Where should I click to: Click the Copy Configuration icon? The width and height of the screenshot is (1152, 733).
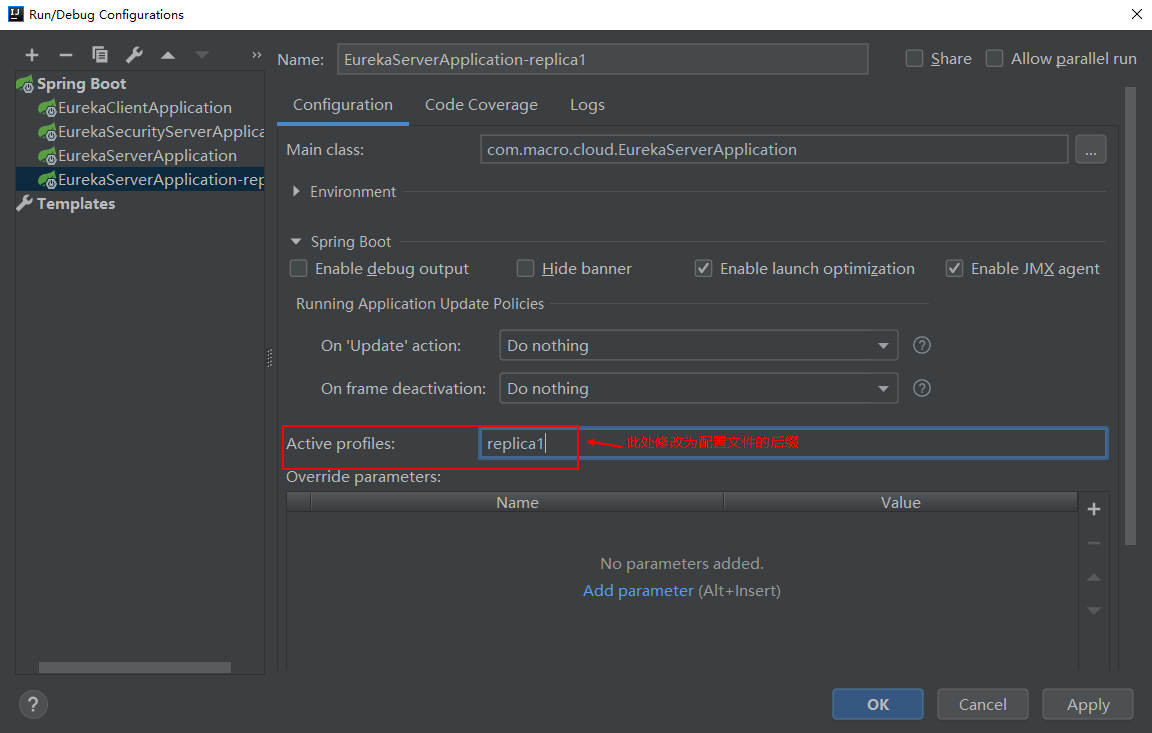[x=100, y=55]
